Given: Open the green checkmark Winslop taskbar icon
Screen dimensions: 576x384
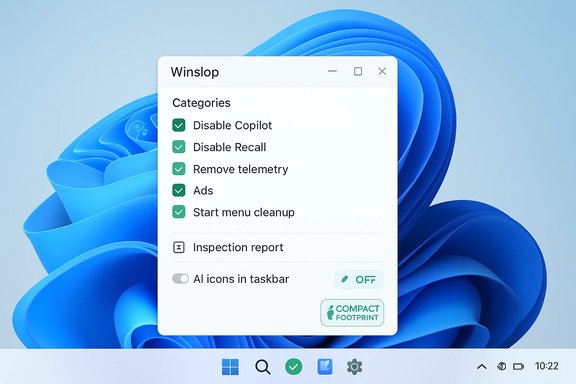Looking at the screenshot, I should [x=294, y=367].
